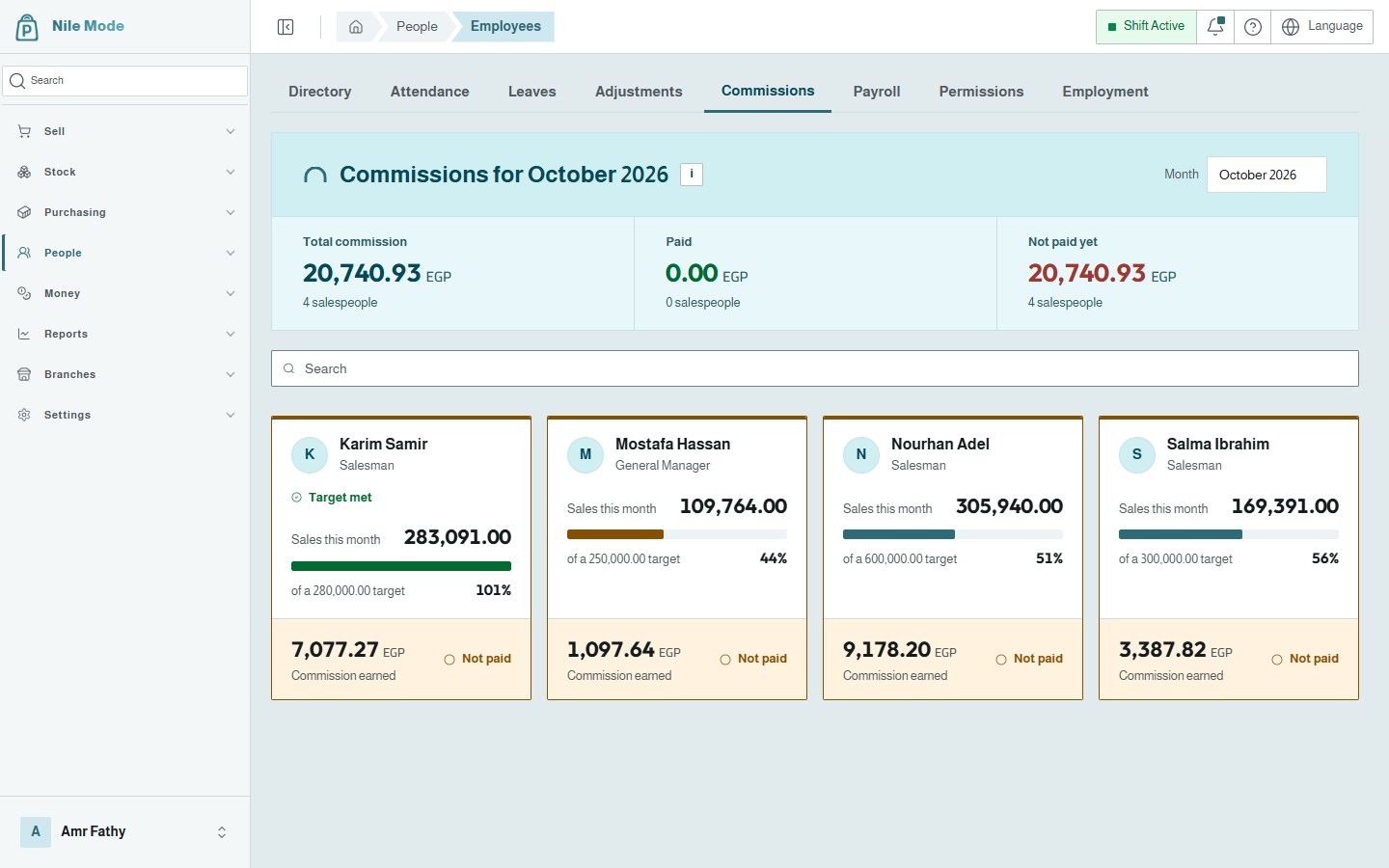Click the Nile Mode logo icon
1389x868 pixels.
click(27, 27)
